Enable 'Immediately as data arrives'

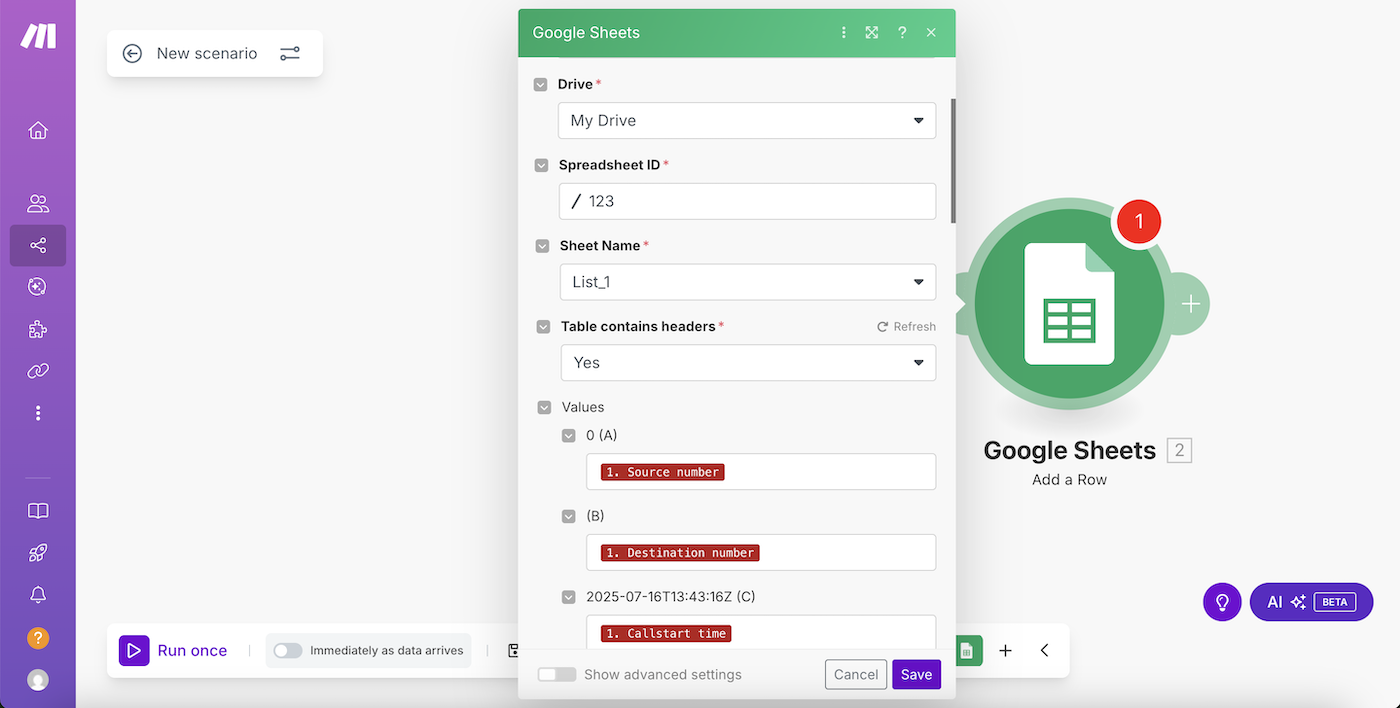click(287, 650)
